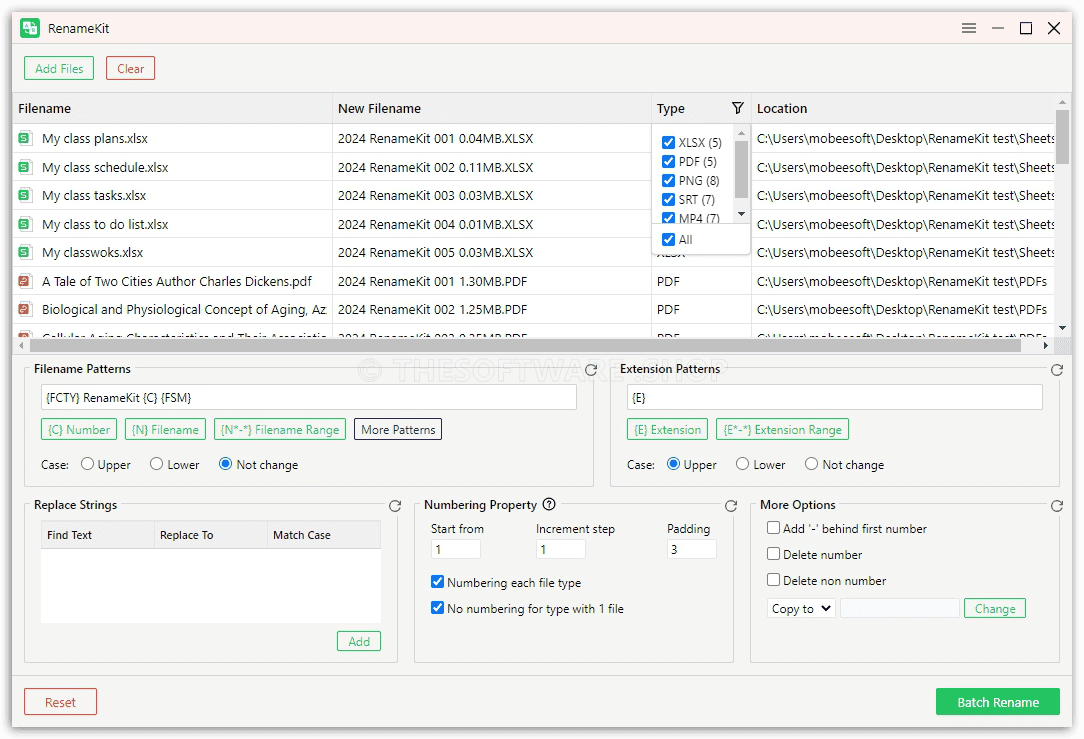This screenshot has height=739, width=1084.
Task: Click the PDF icon beside A Tale of Two Cities
Action: point(24,281)
